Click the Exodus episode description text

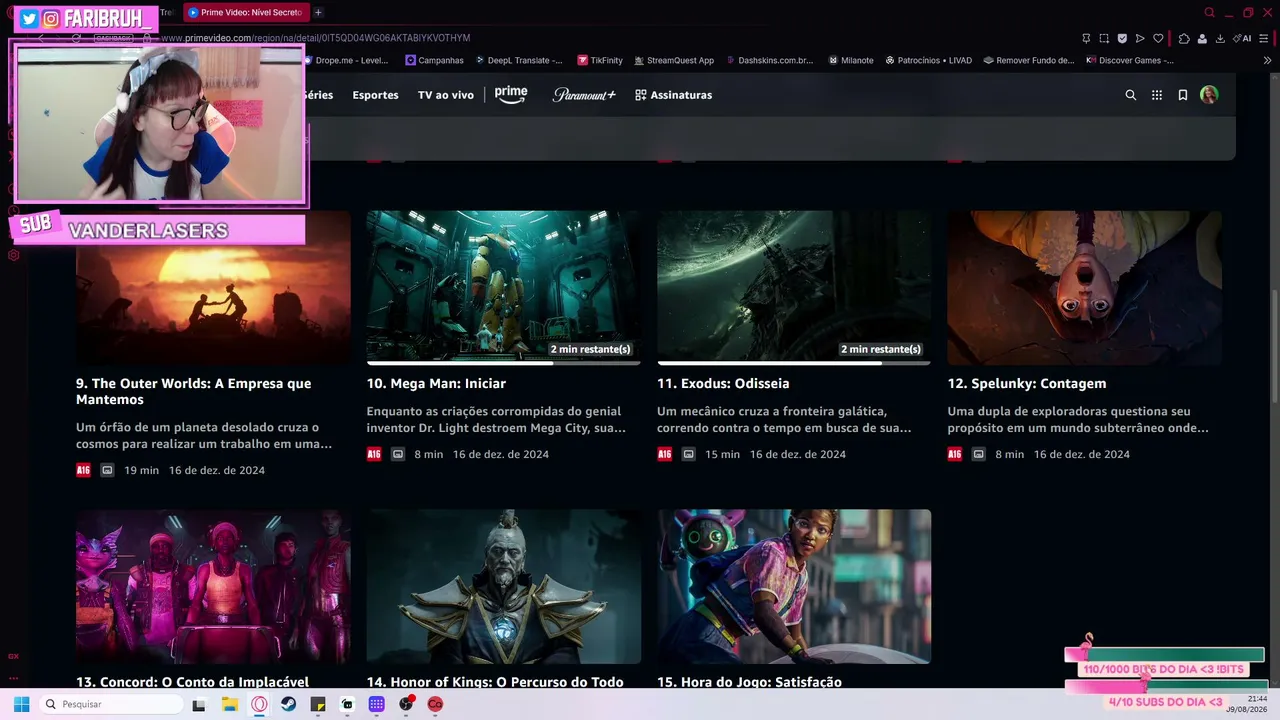click(785, 419)
